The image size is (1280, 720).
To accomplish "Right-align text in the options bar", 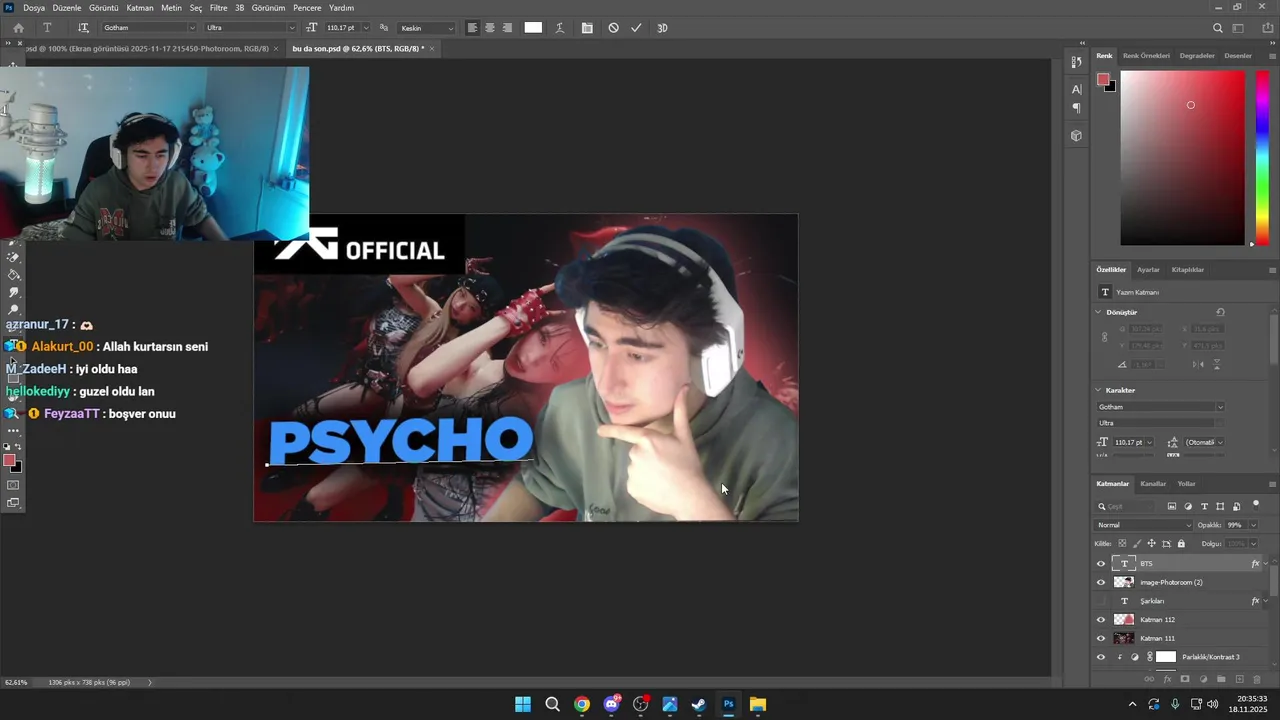I will 507,28.
